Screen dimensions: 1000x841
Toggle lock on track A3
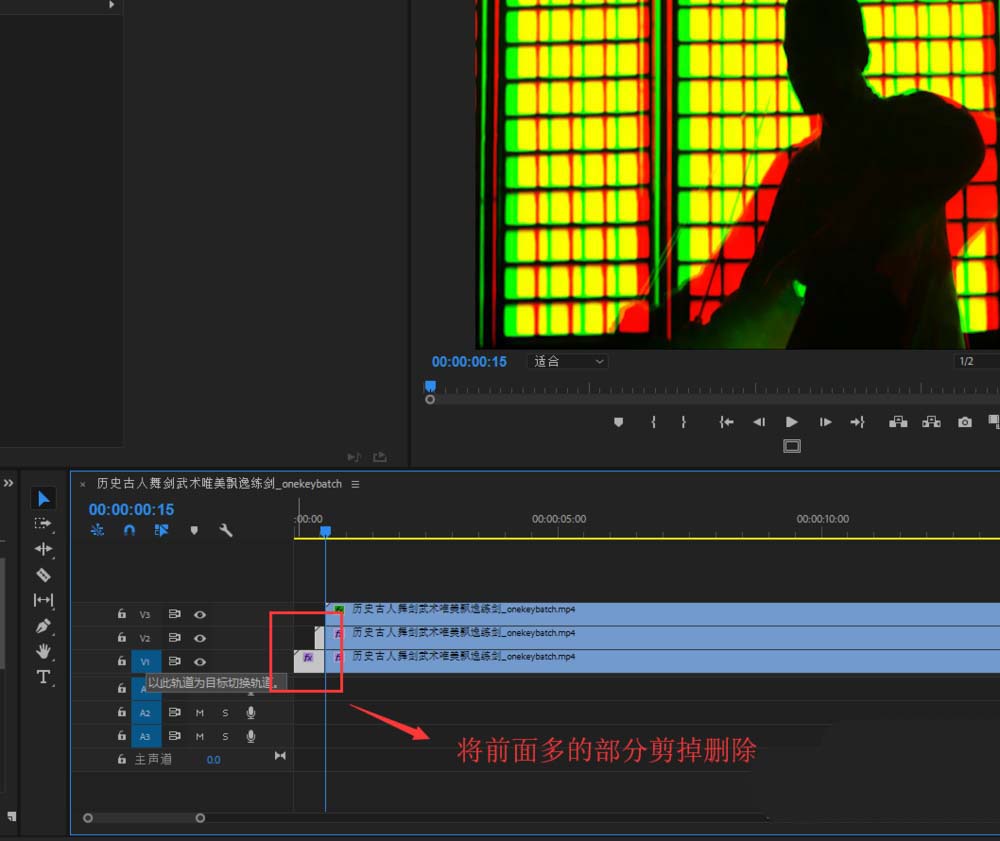122,736
